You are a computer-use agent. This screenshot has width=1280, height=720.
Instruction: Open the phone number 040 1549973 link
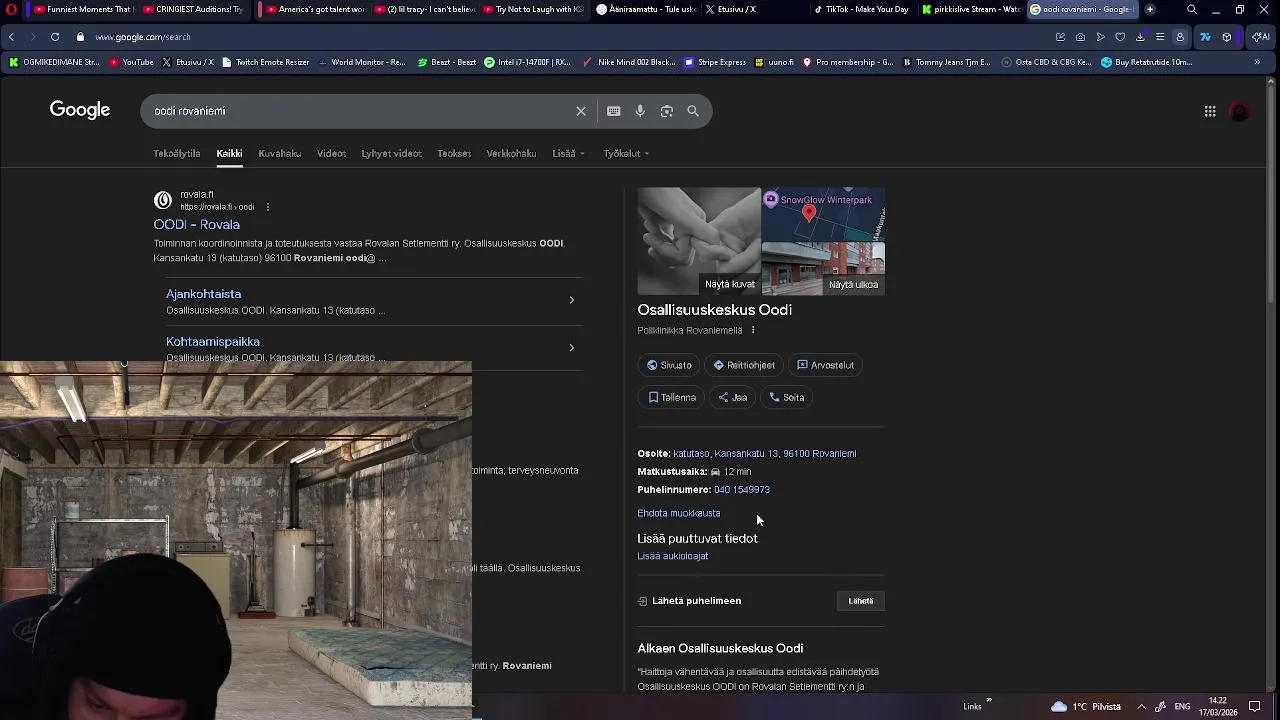coord(742,490)
